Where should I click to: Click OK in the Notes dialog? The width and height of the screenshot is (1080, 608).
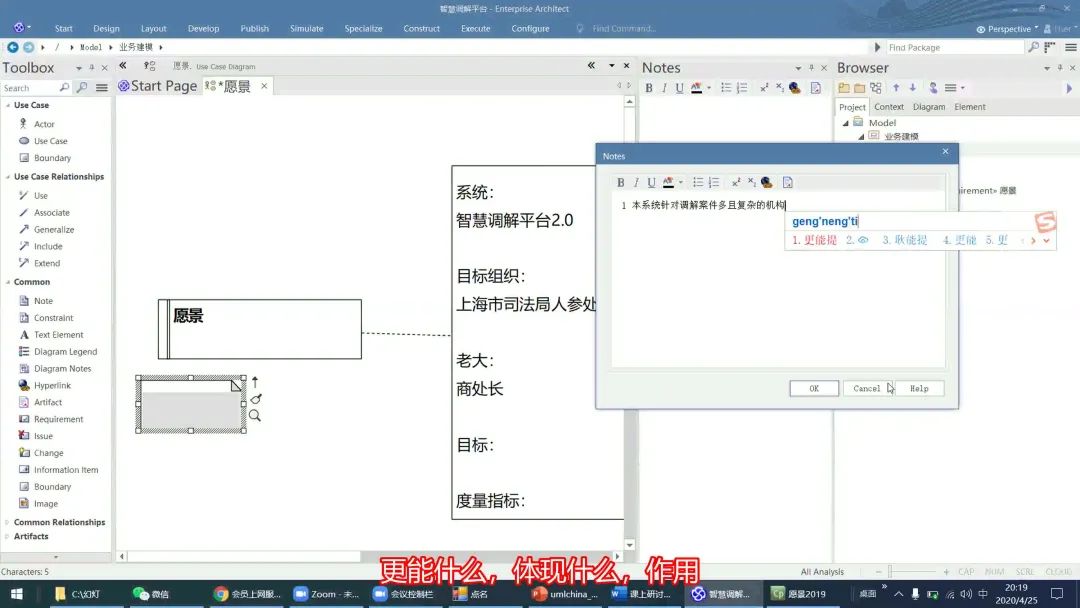pyautogui.click(x=814, y=388)
